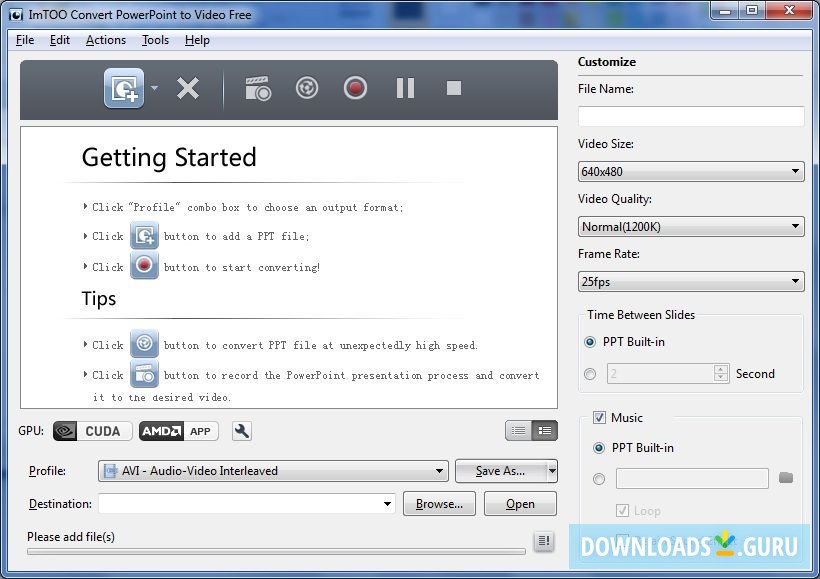
Task: Stop the conversion
Action: pos(454,88)
